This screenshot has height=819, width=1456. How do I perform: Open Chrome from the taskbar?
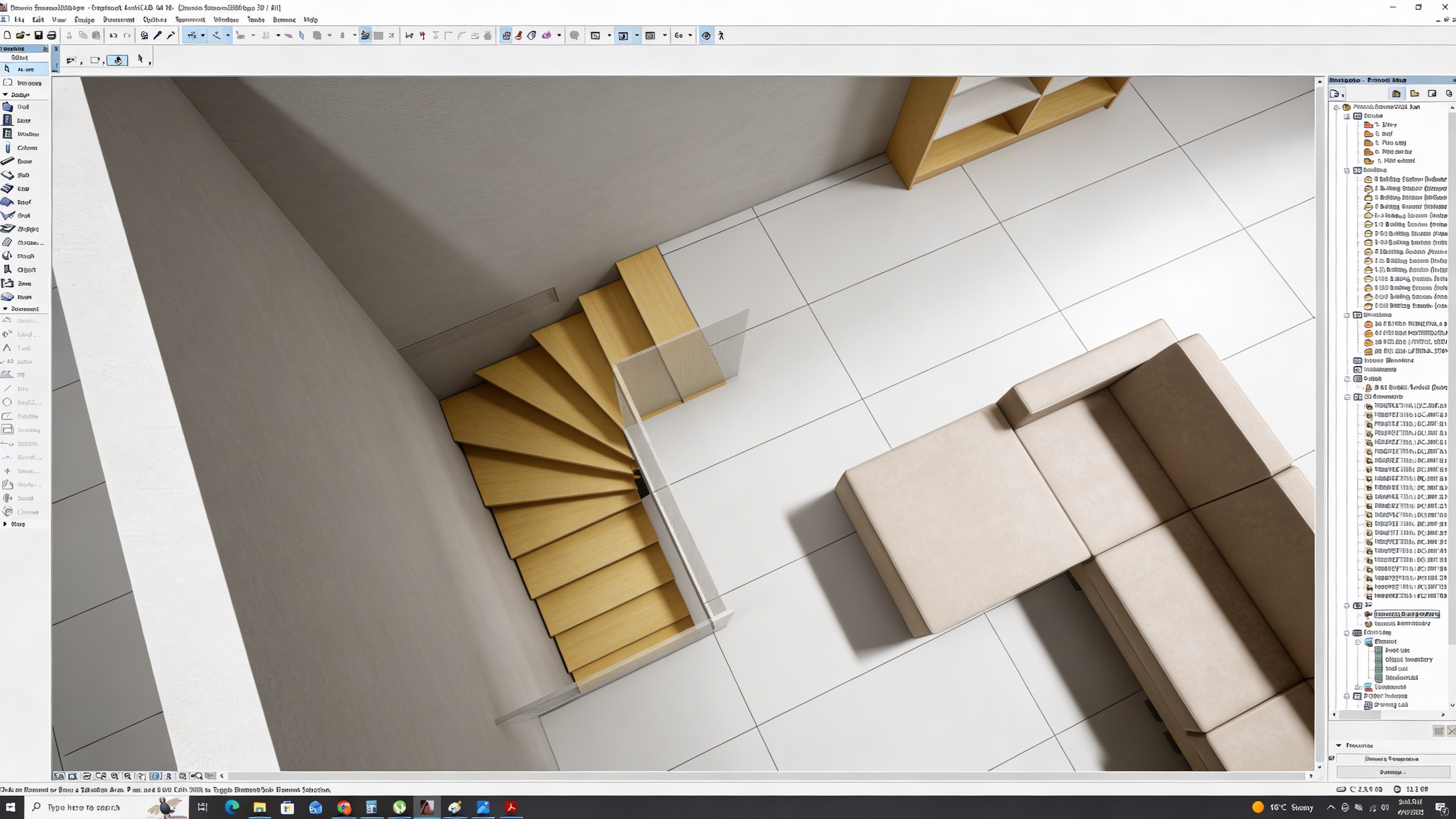click(343, 807)
